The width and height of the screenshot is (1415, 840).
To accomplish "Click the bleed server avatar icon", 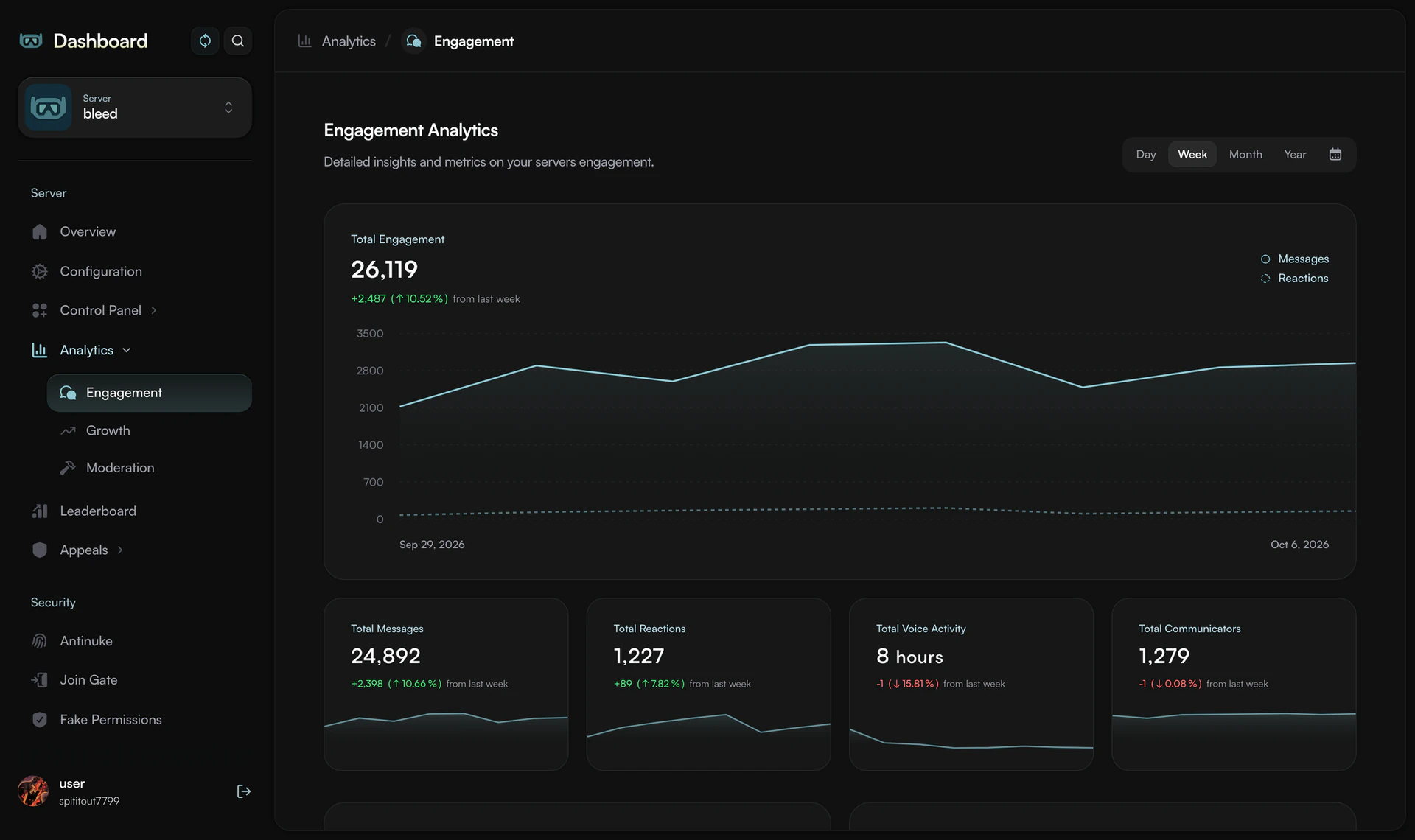I will (x=49, y=108).
